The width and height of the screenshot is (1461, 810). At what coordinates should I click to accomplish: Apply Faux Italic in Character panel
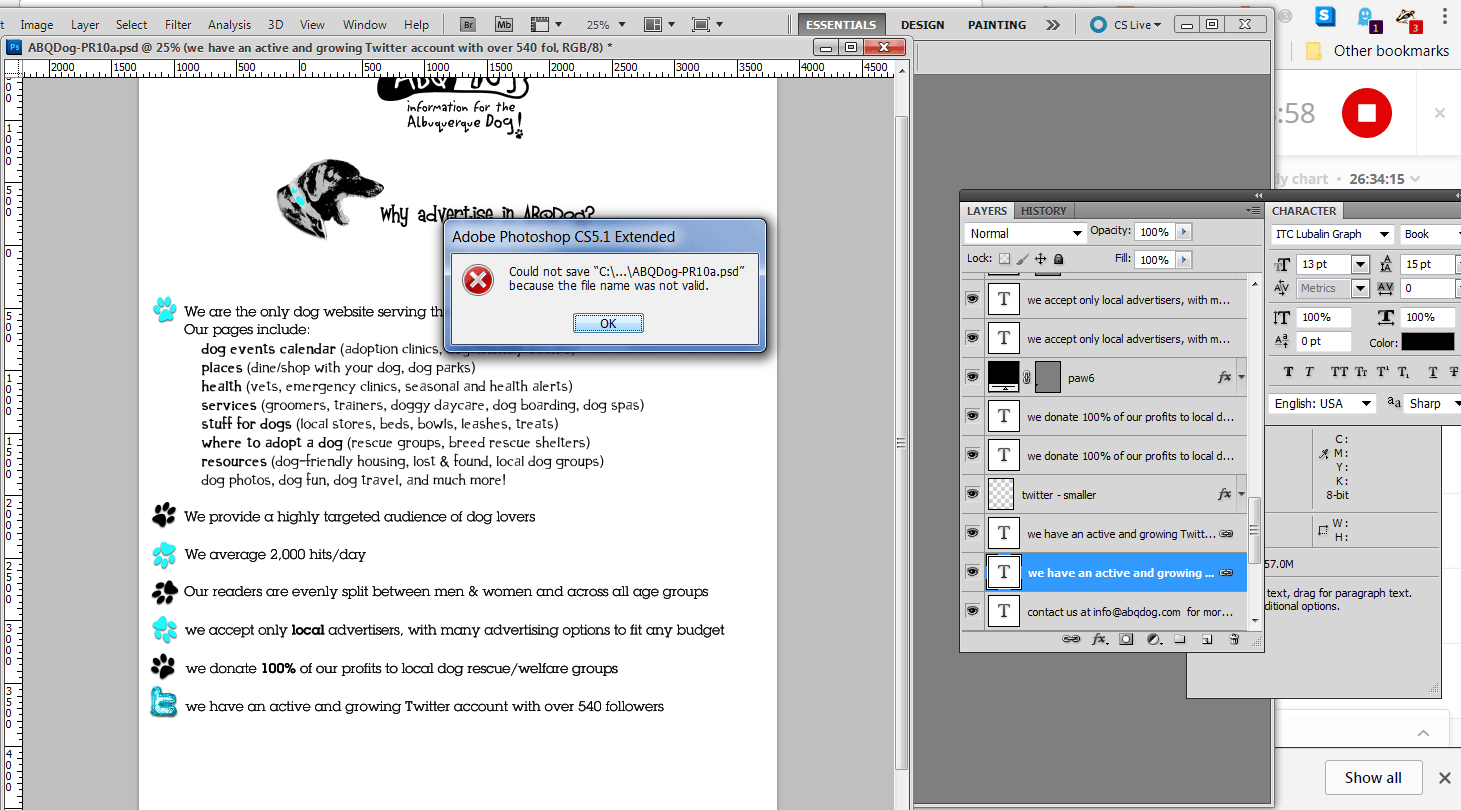point(1310,372)
